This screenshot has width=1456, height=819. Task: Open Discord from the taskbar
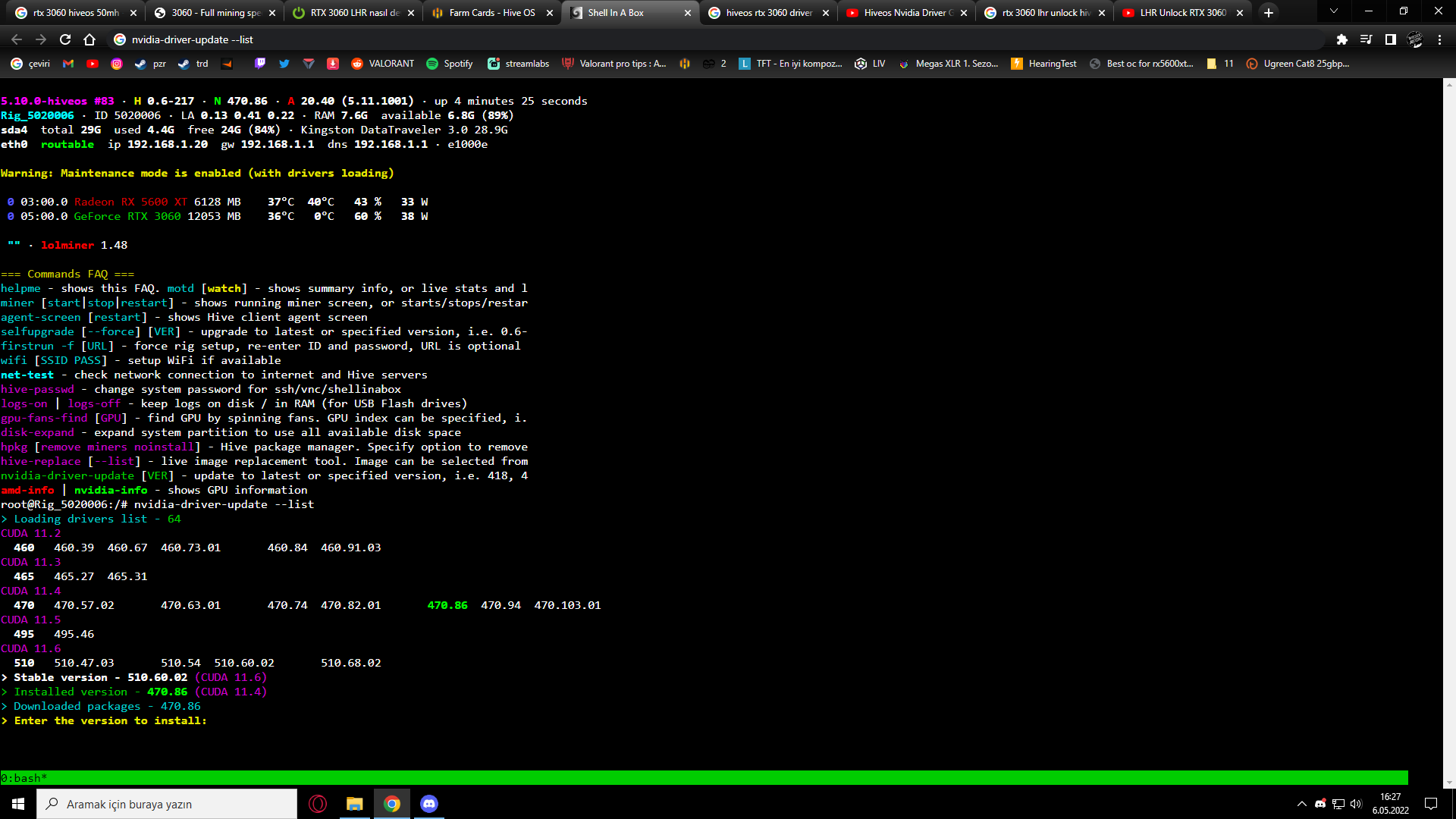click(429, 804)
